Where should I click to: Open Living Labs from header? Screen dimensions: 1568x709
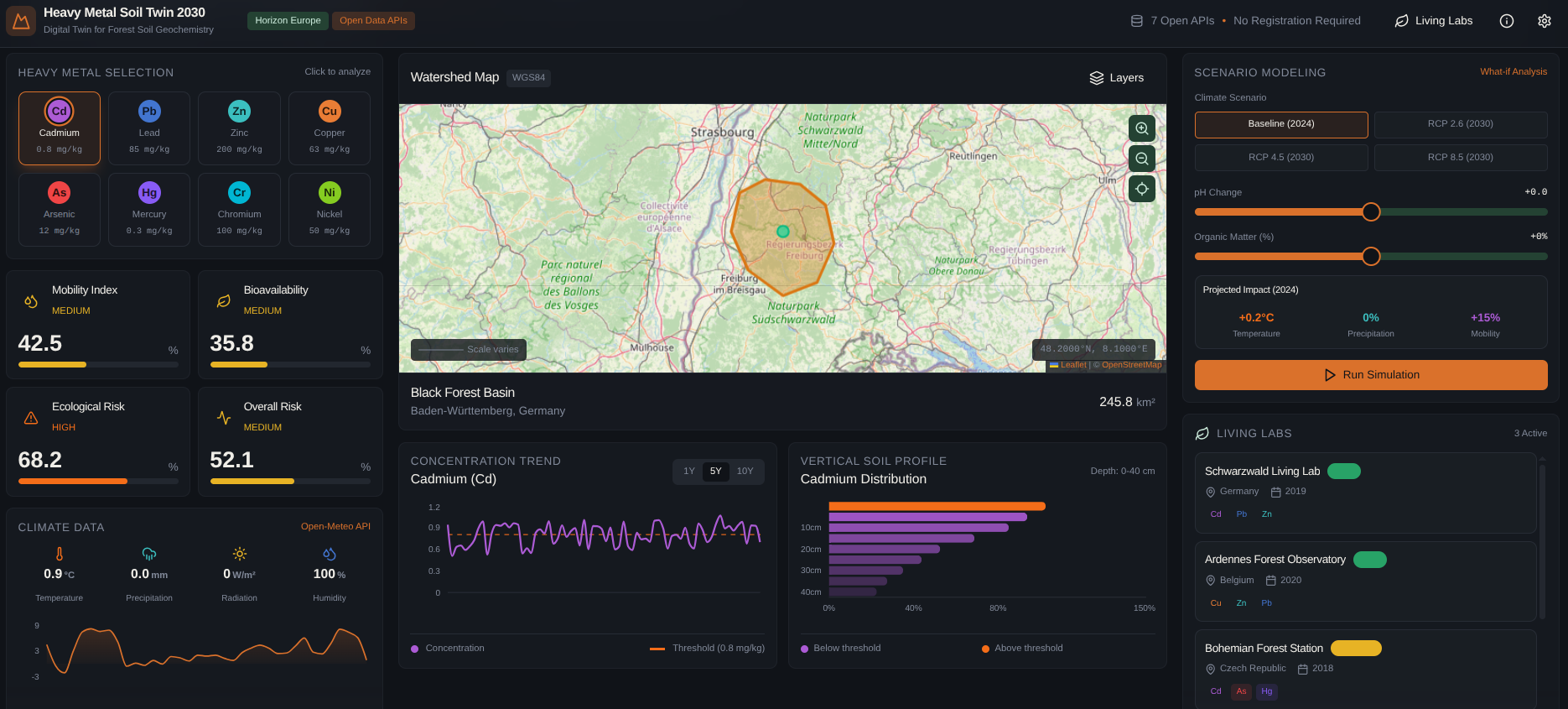1434,21
